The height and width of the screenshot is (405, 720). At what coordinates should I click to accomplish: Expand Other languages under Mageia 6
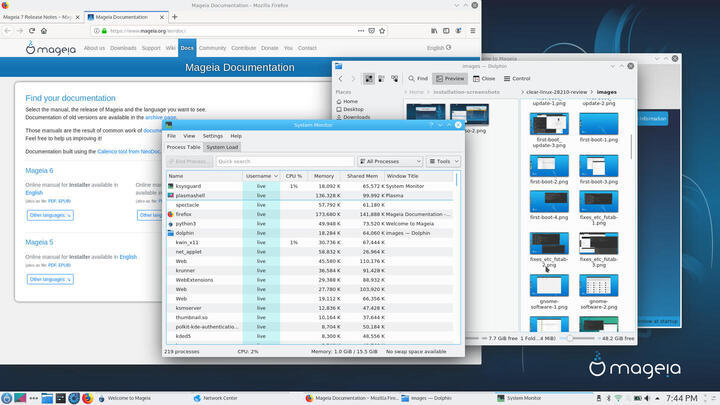coord(50,215)
